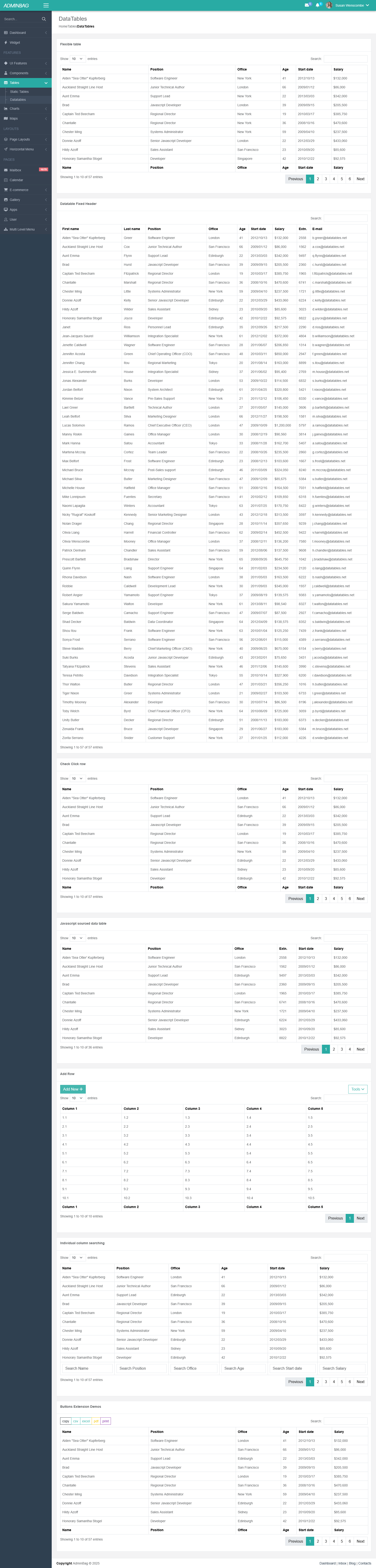376x1568 pixels.
Task: Click the sidebar search magnifier icon
Action: tap(44, 19)
